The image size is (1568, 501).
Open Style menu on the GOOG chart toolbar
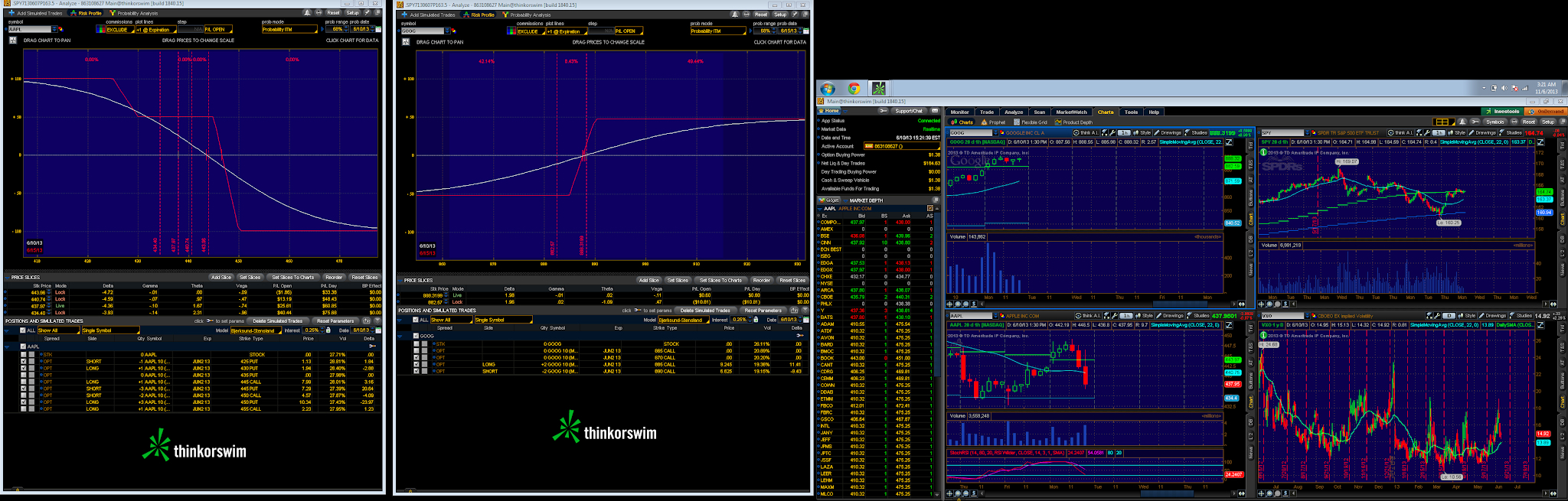[x=1142, y=133]
